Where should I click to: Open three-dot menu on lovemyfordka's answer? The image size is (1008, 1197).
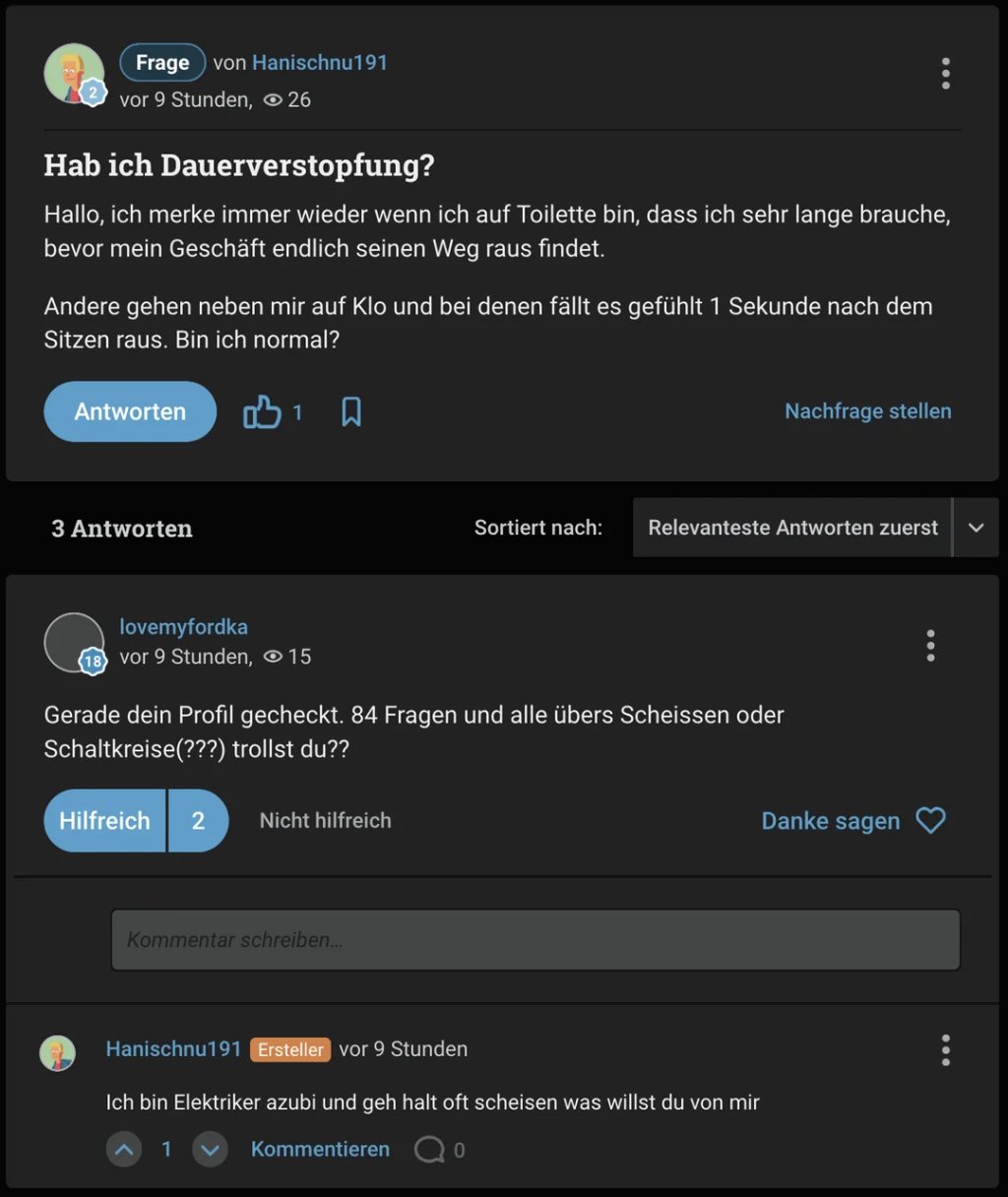pos(930,646)
